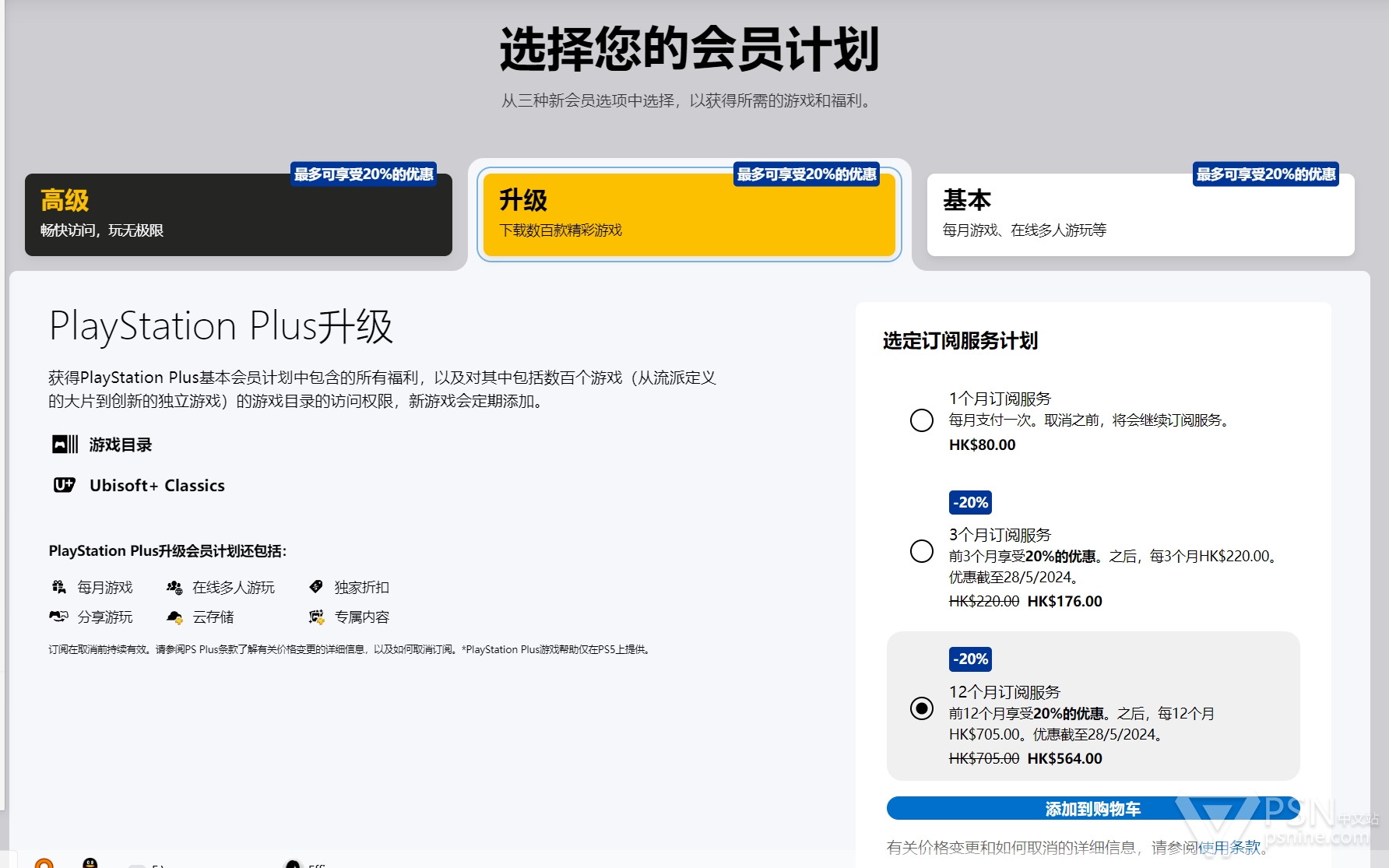The width and height of the screenshot is (1389, 868).
Task: Click the 添加到购物车 button
Action: [x=1093, y=808]
